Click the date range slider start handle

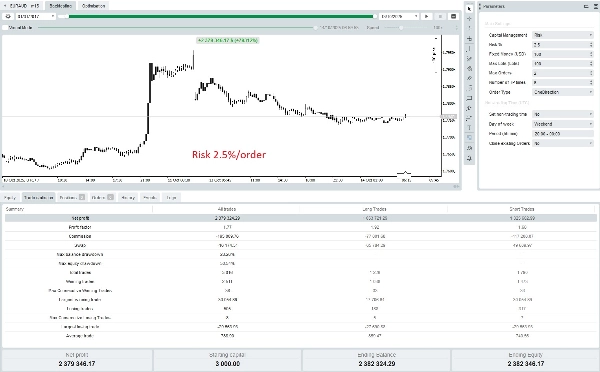(x=66, y=16)
